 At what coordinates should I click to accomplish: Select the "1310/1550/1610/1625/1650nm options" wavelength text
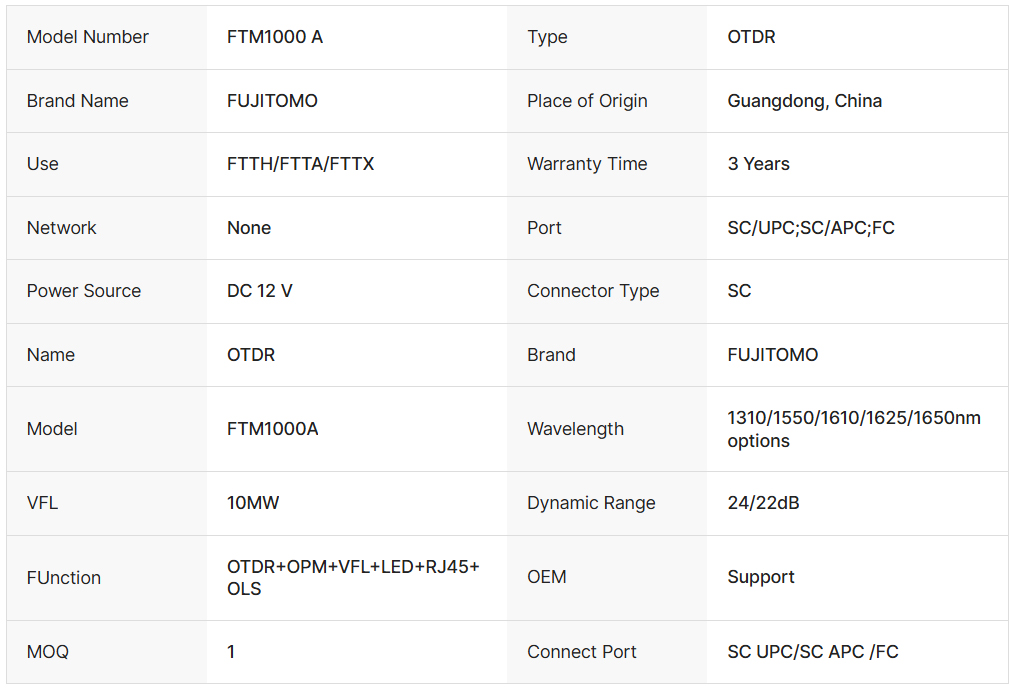[854, 429]
